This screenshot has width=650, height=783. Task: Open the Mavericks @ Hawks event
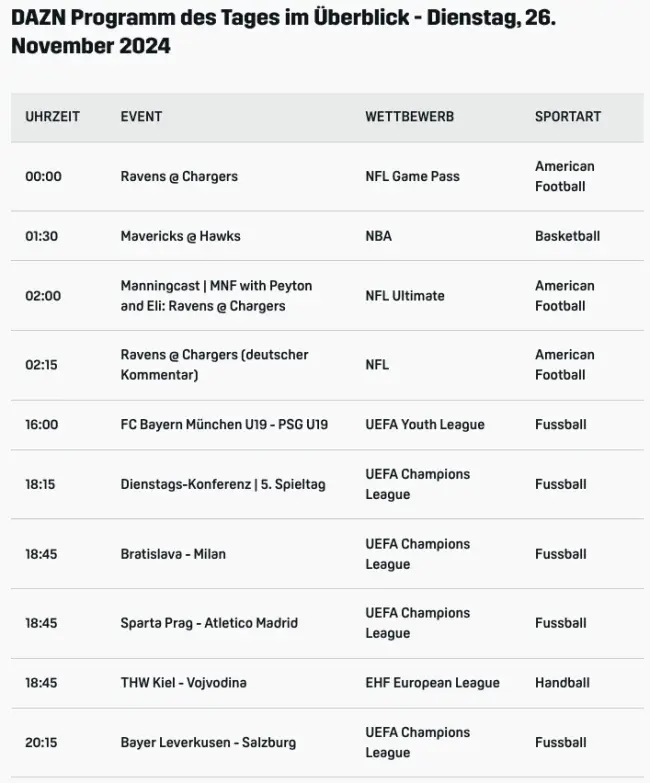[x=180, y=237]
